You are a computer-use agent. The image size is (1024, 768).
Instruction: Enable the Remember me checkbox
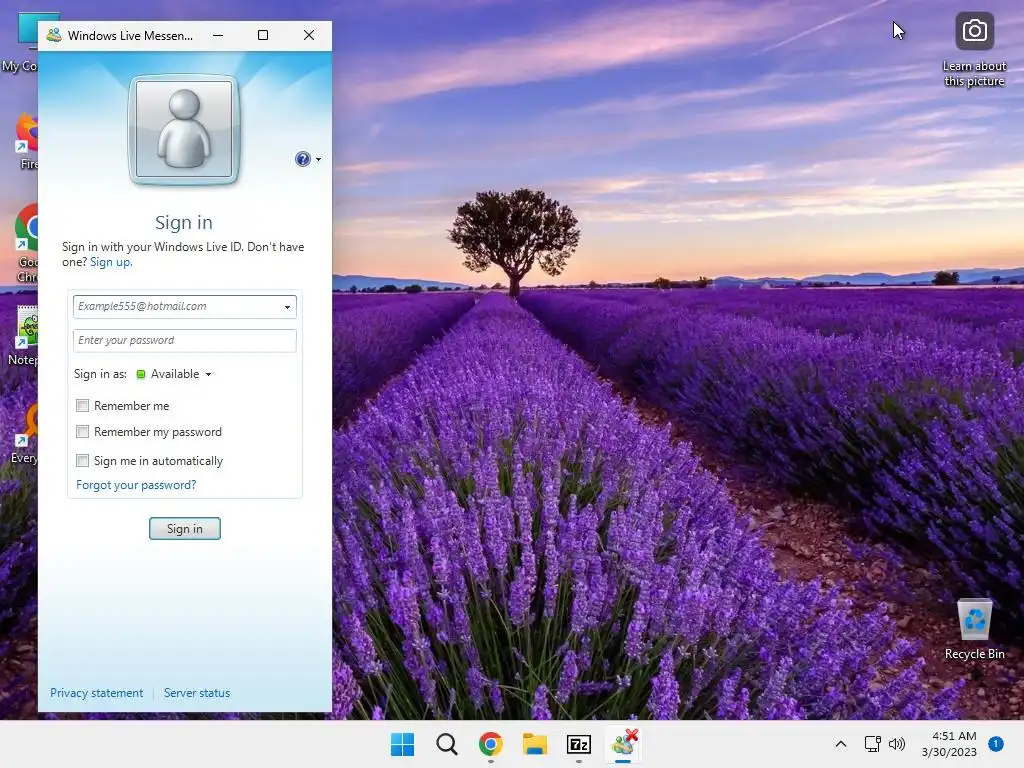pos(82,406)
